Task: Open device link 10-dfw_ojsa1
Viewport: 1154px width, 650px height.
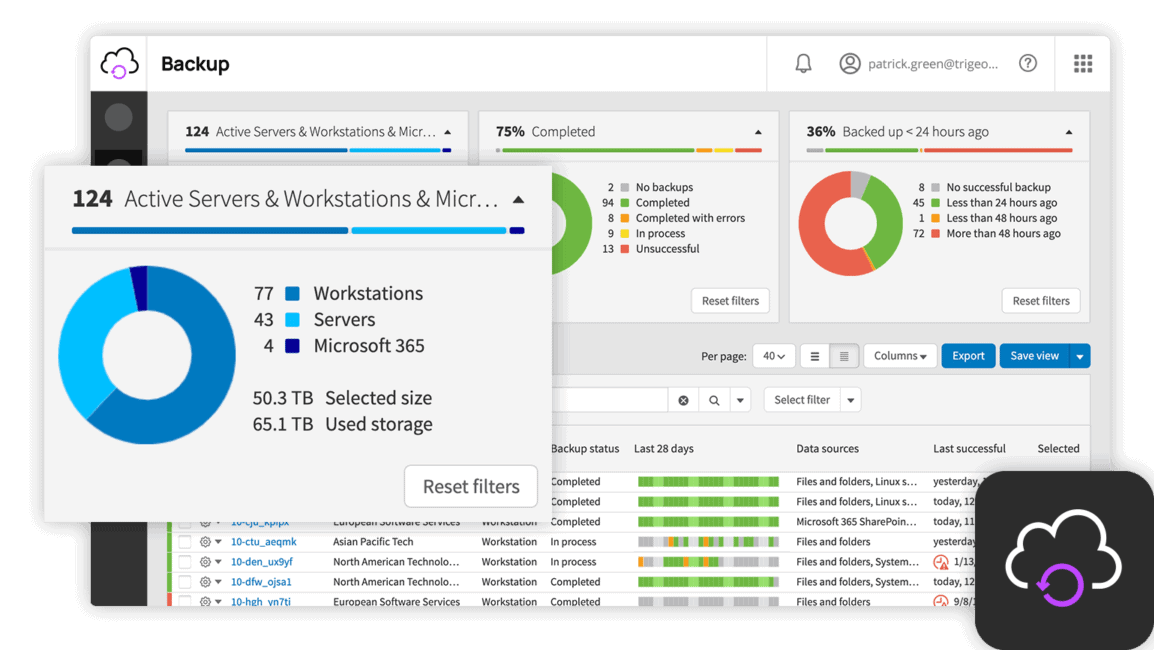Action: tap(261, 582)
